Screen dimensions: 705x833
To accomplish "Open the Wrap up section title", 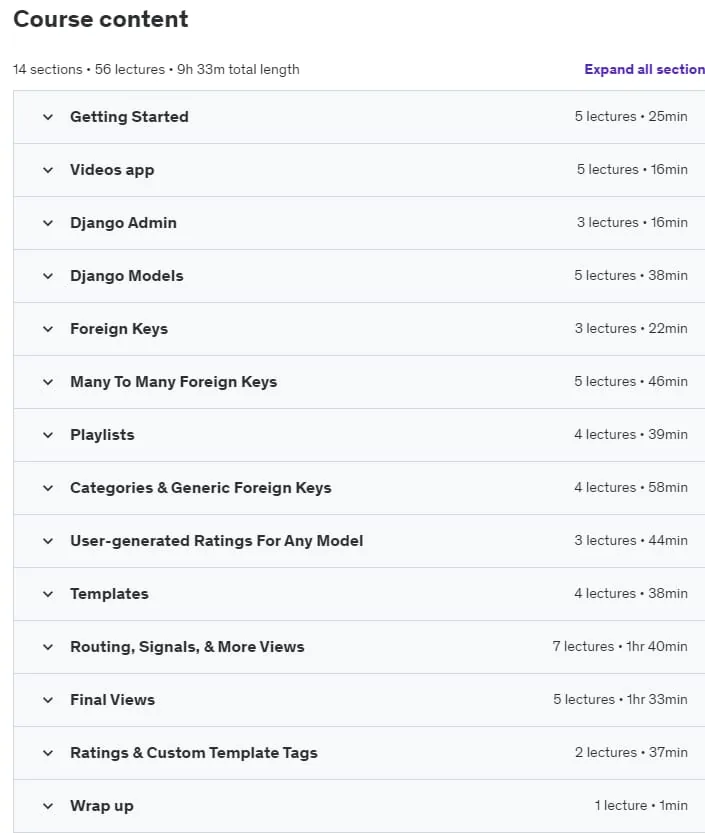I will point(102,806).
